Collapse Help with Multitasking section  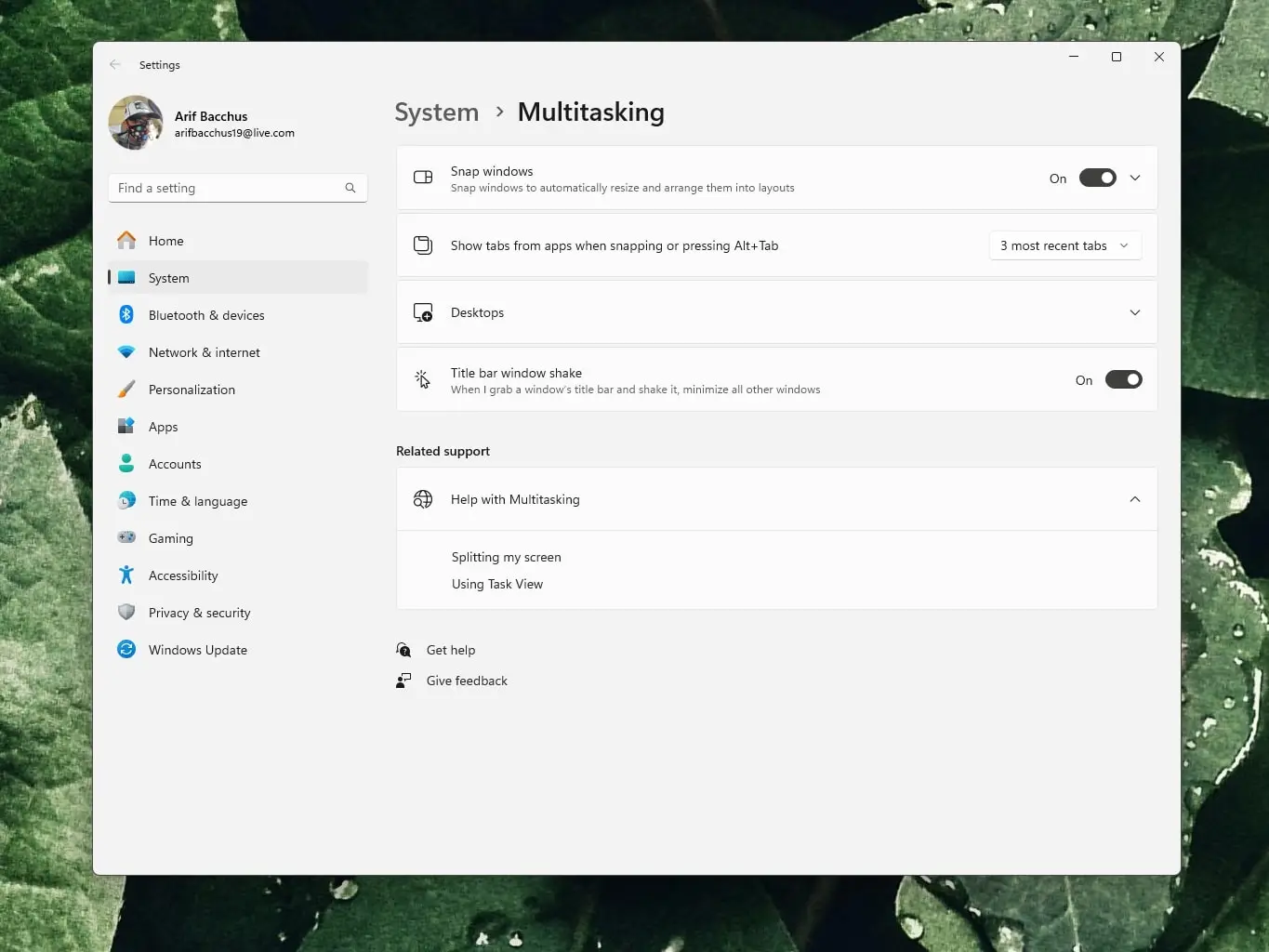tap(1134, 499)
